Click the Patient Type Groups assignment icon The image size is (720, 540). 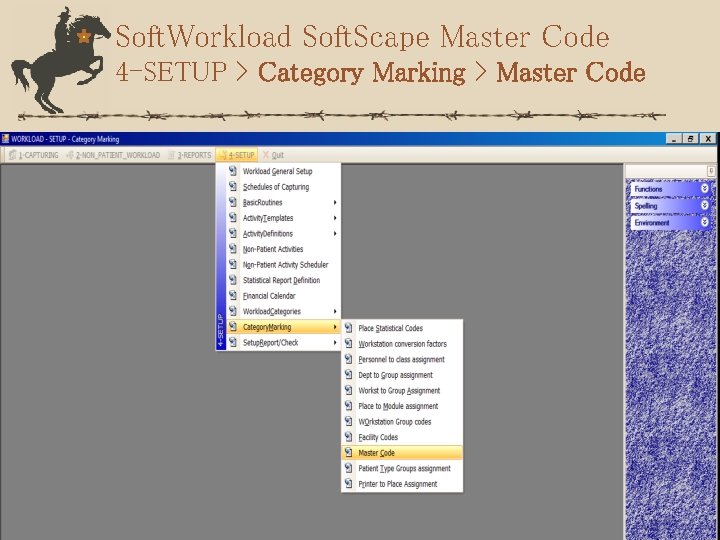(349, 468)
